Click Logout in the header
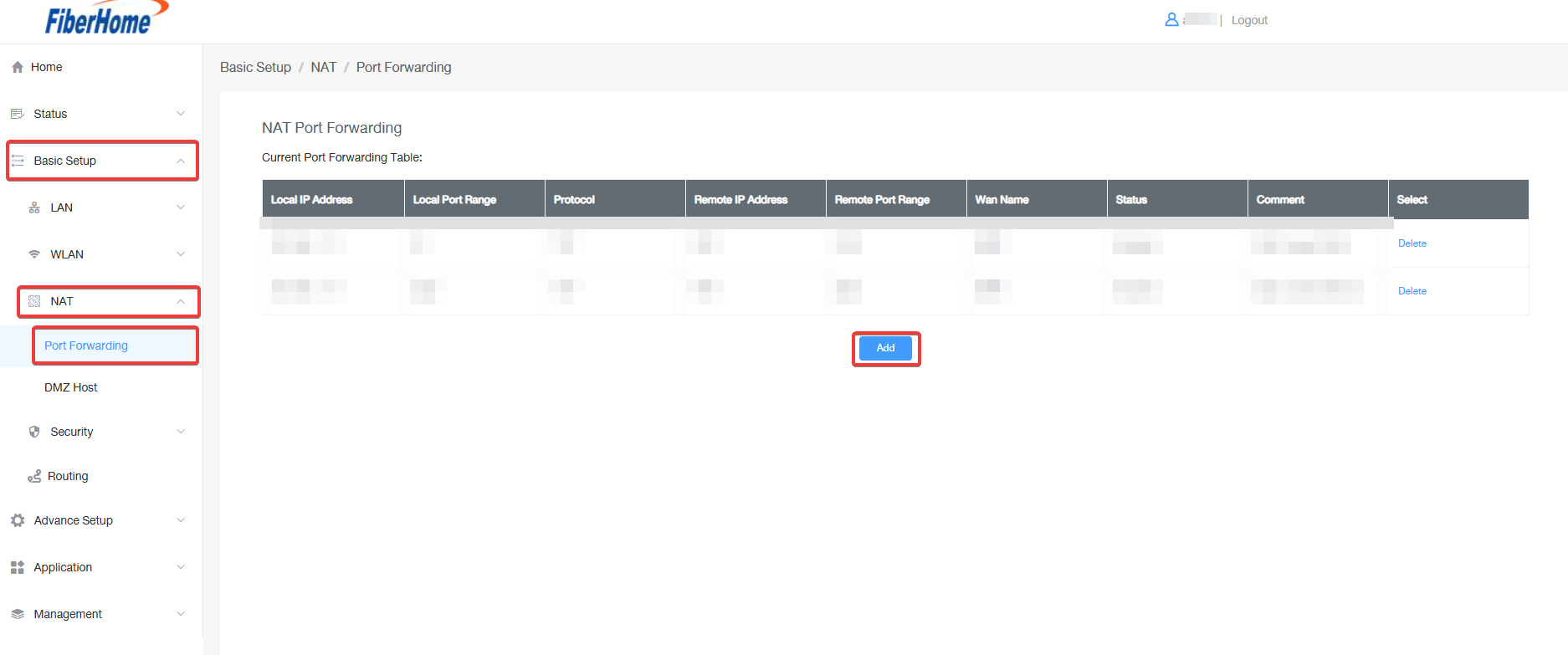 click(x=1249, y=20)
